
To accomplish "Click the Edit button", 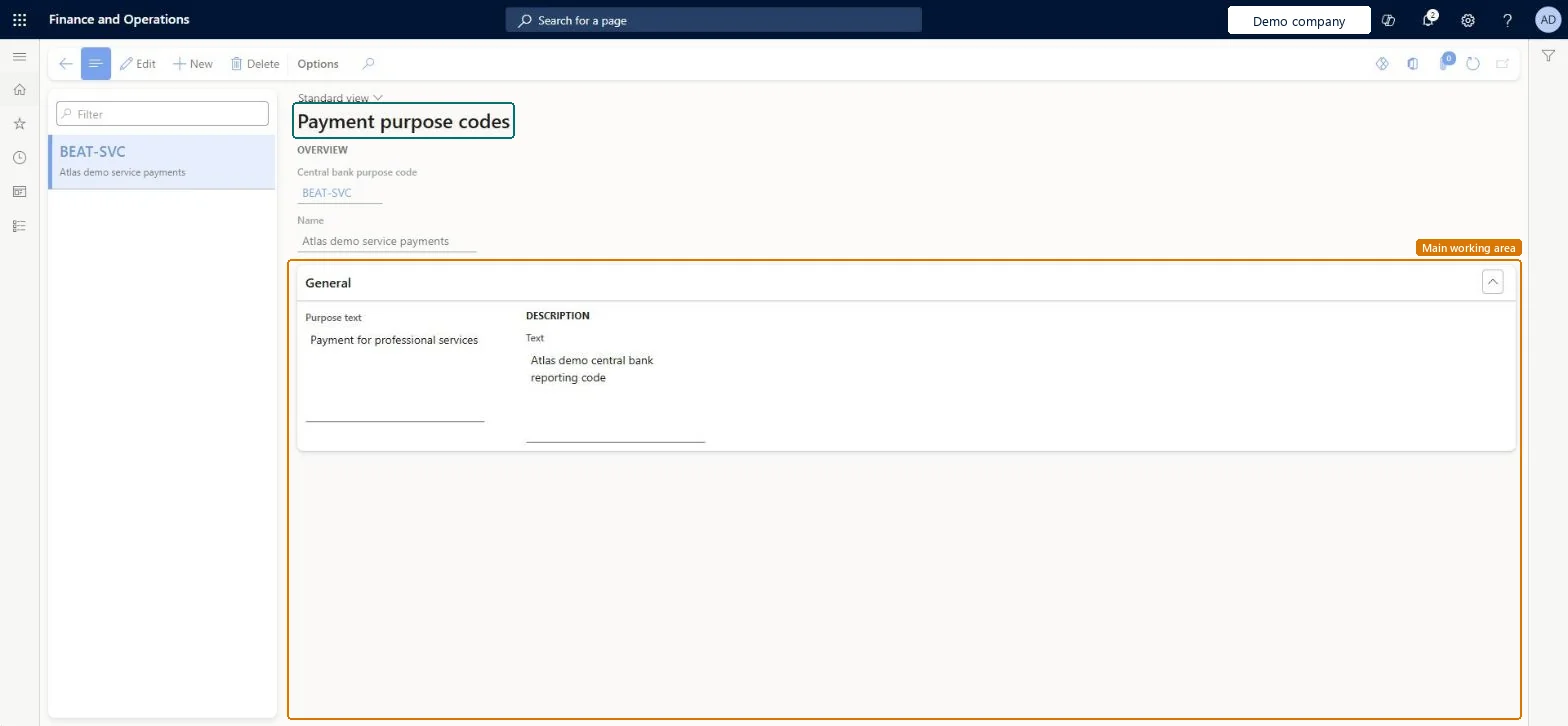I will 138,64.
